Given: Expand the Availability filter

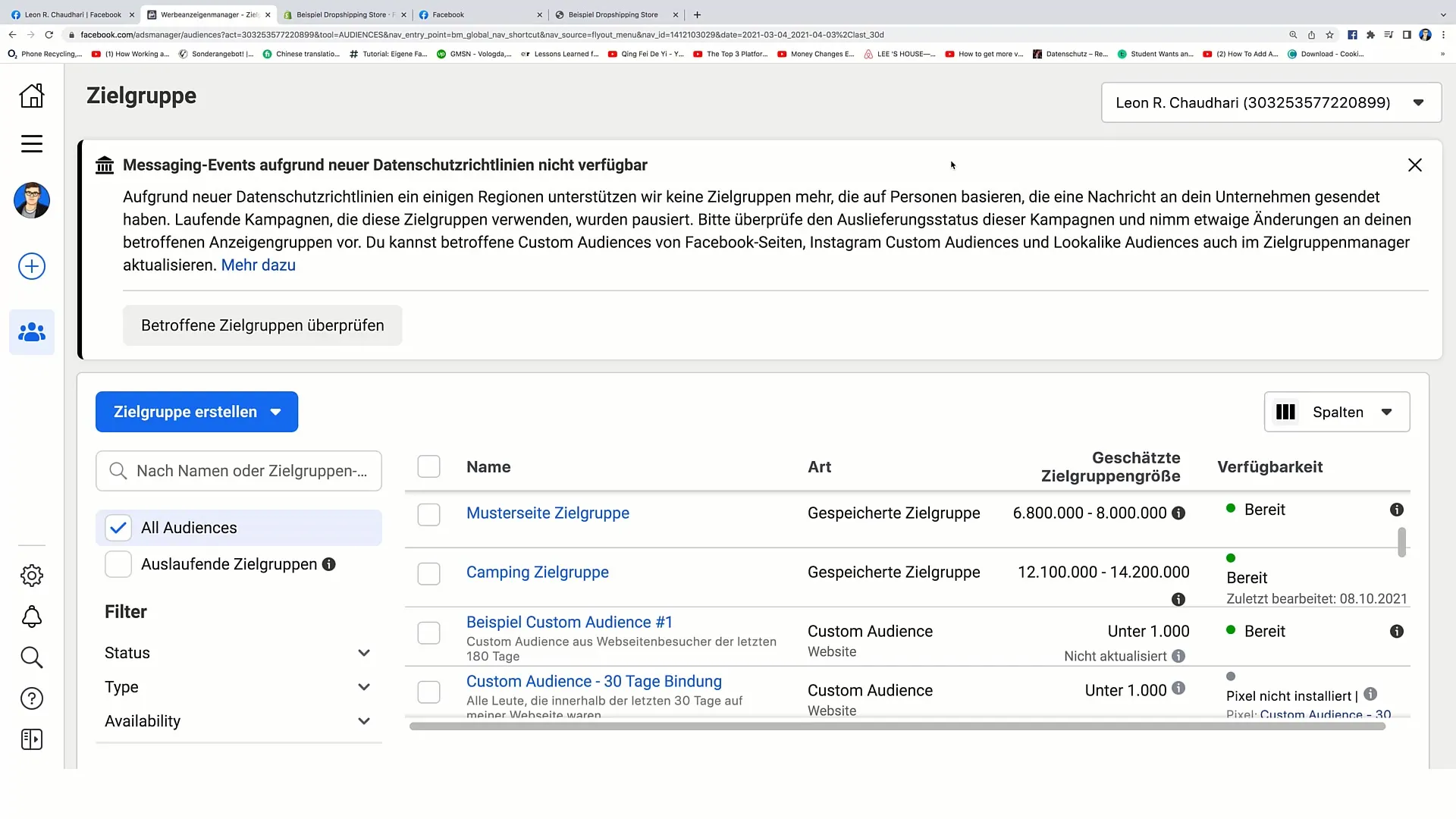Looking at the screenshot, I should click(238, 721).
